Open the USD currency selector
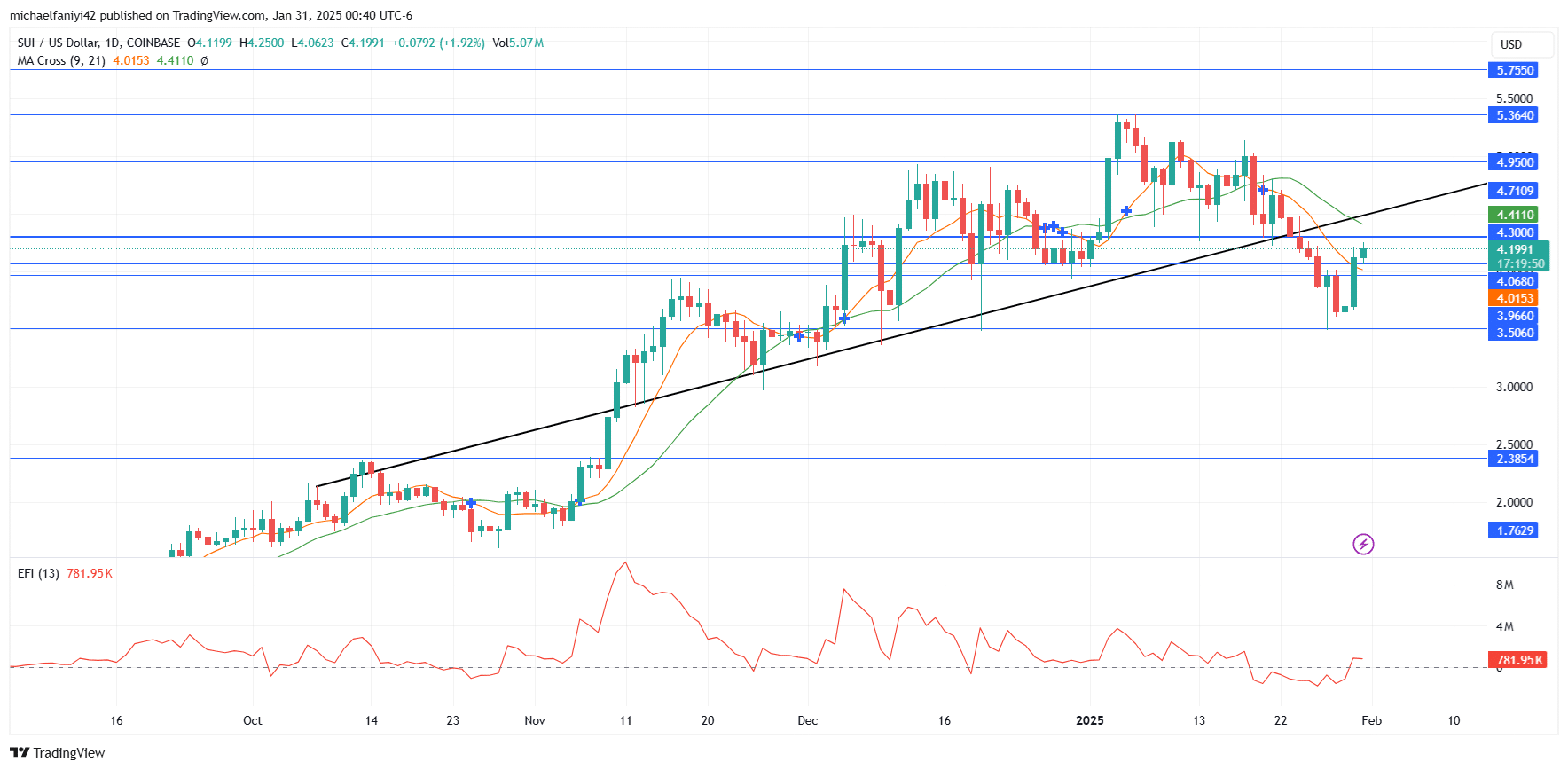Screen dimensions: 1568x770 tap(1522, 44)
